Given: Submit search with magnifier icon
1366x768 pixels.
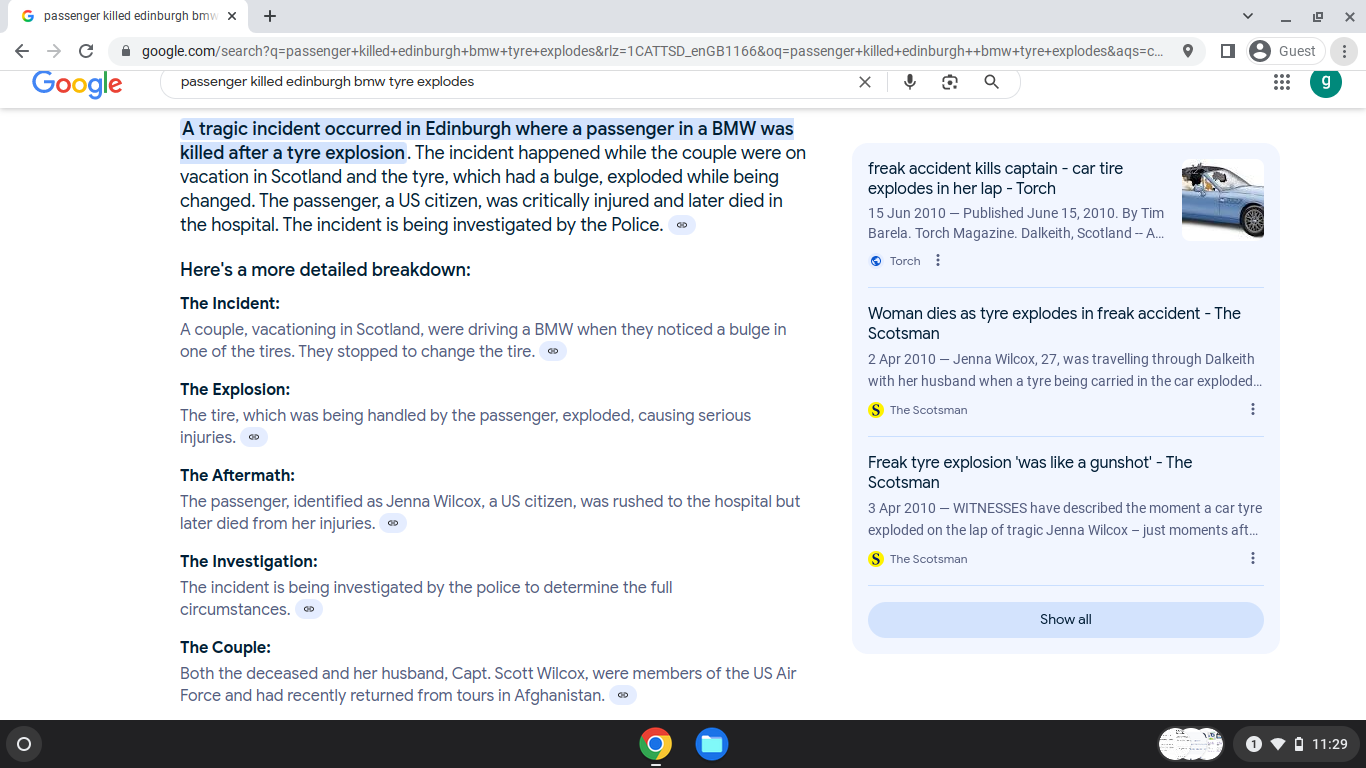Looking at the screenshot, I should 992,82.
